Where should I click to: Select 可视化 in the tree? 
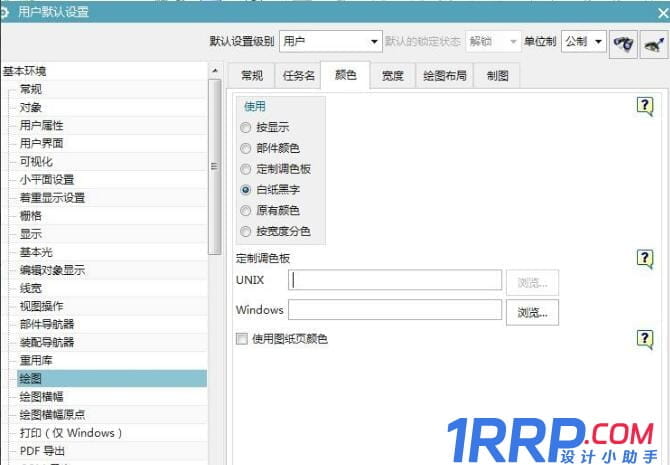pos(36,162)
